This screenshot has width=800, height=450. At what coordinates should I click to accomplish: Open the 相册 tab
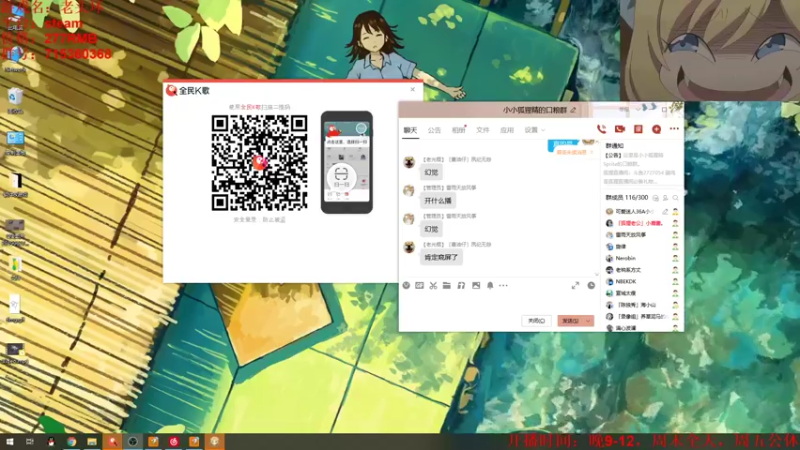(458, 131)
